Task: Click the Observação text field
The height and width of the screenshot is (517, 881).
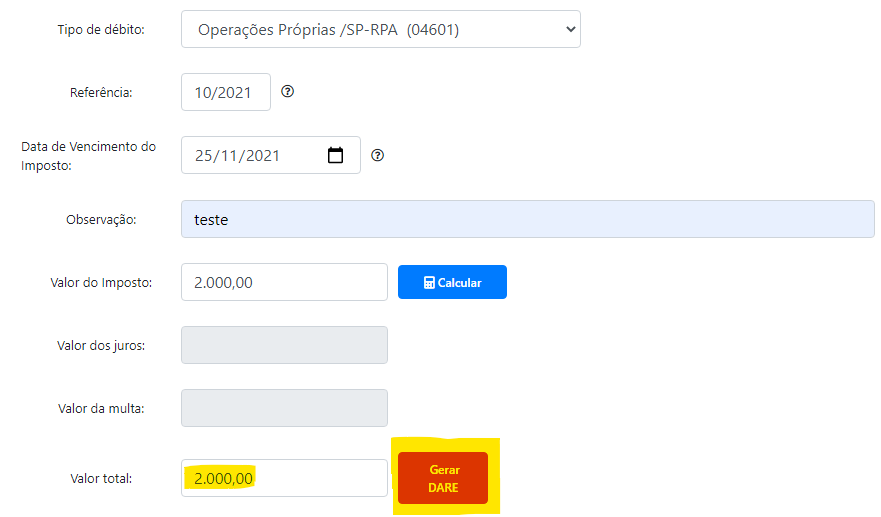Action: click(x=527, y=219)
